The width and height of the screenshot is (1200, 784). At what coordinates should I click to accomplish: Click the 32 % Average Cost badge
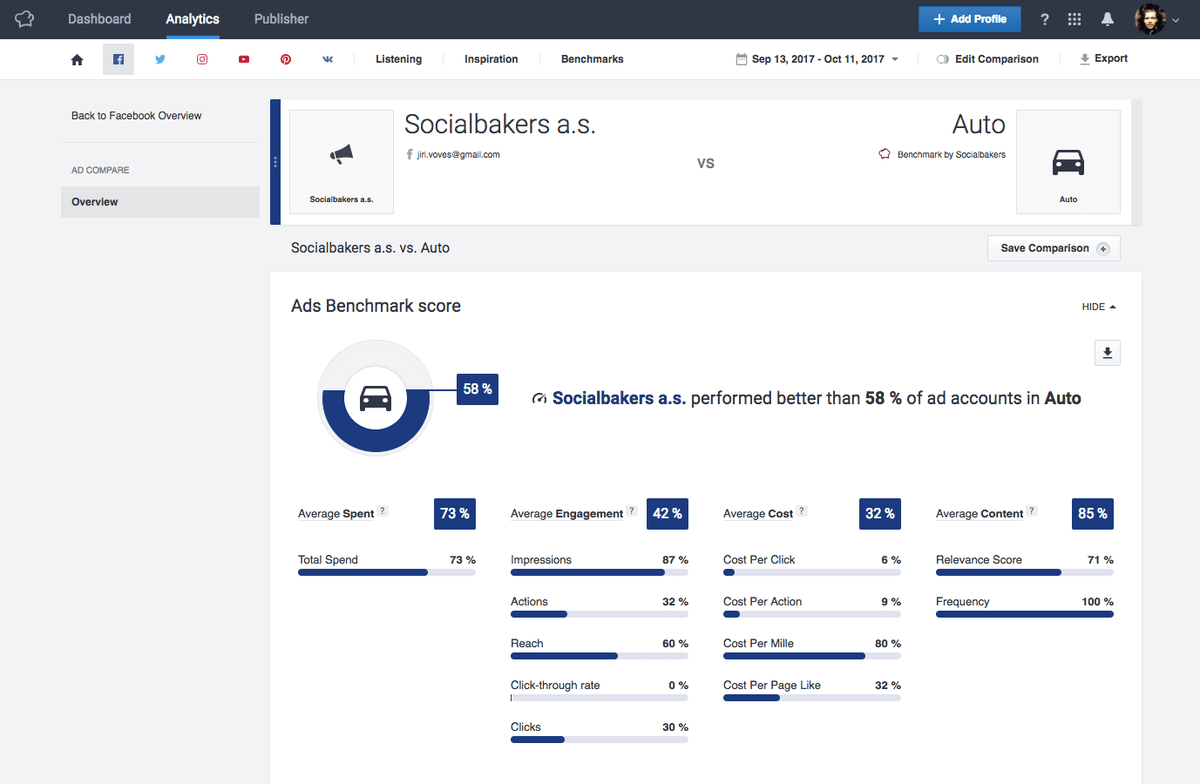click(880, 513)
